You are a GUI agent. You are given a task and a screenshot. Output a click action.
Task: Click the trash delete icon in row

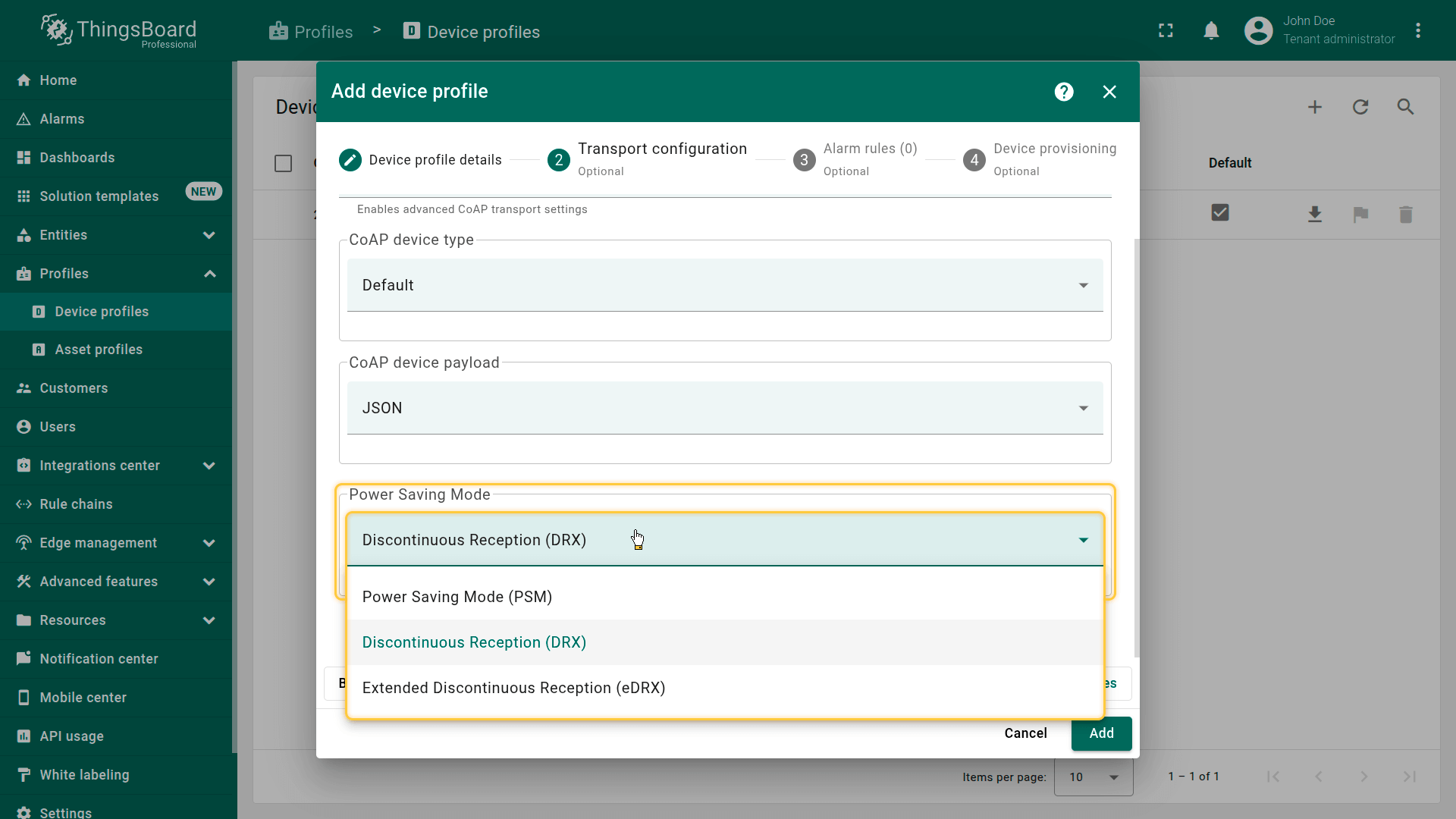point(1405,215)
